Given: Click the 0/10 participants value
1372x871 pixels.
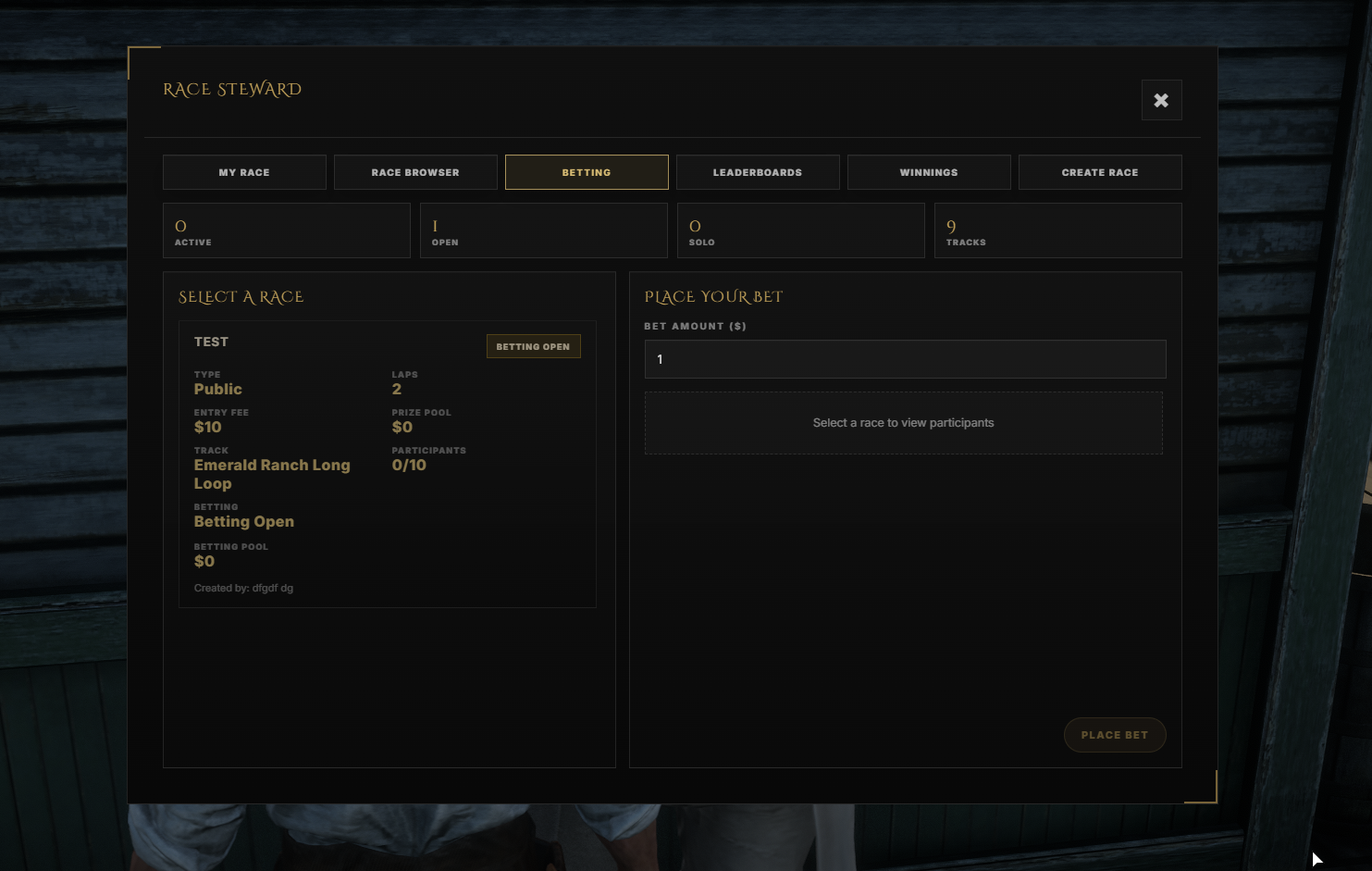Looking at the screenshot, I should click(409, 466).
